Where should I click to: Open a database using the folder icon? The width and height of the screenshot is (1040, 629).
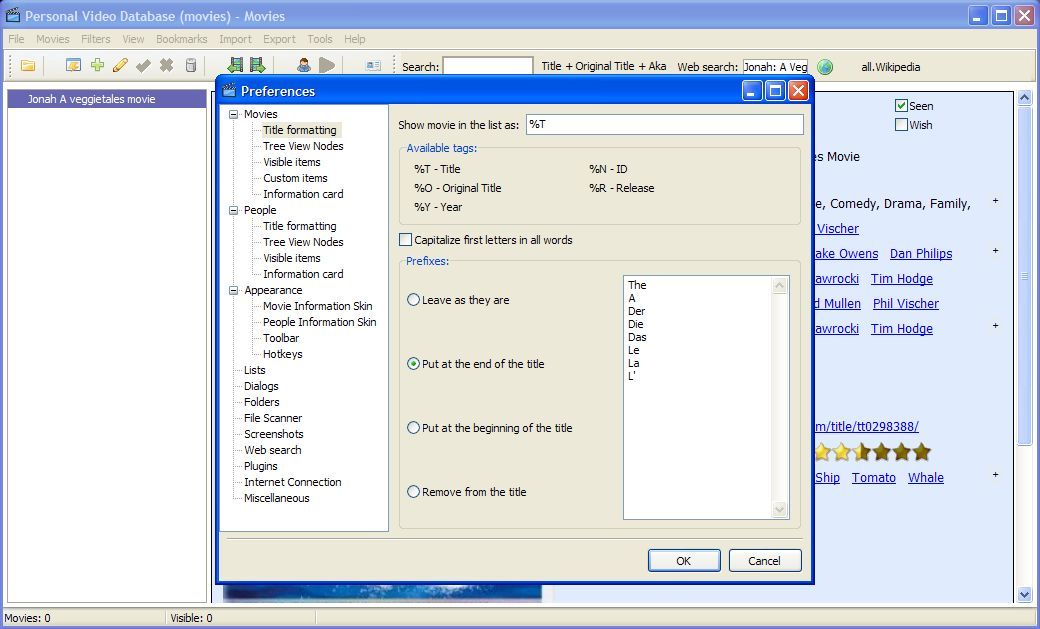point(28,67)
